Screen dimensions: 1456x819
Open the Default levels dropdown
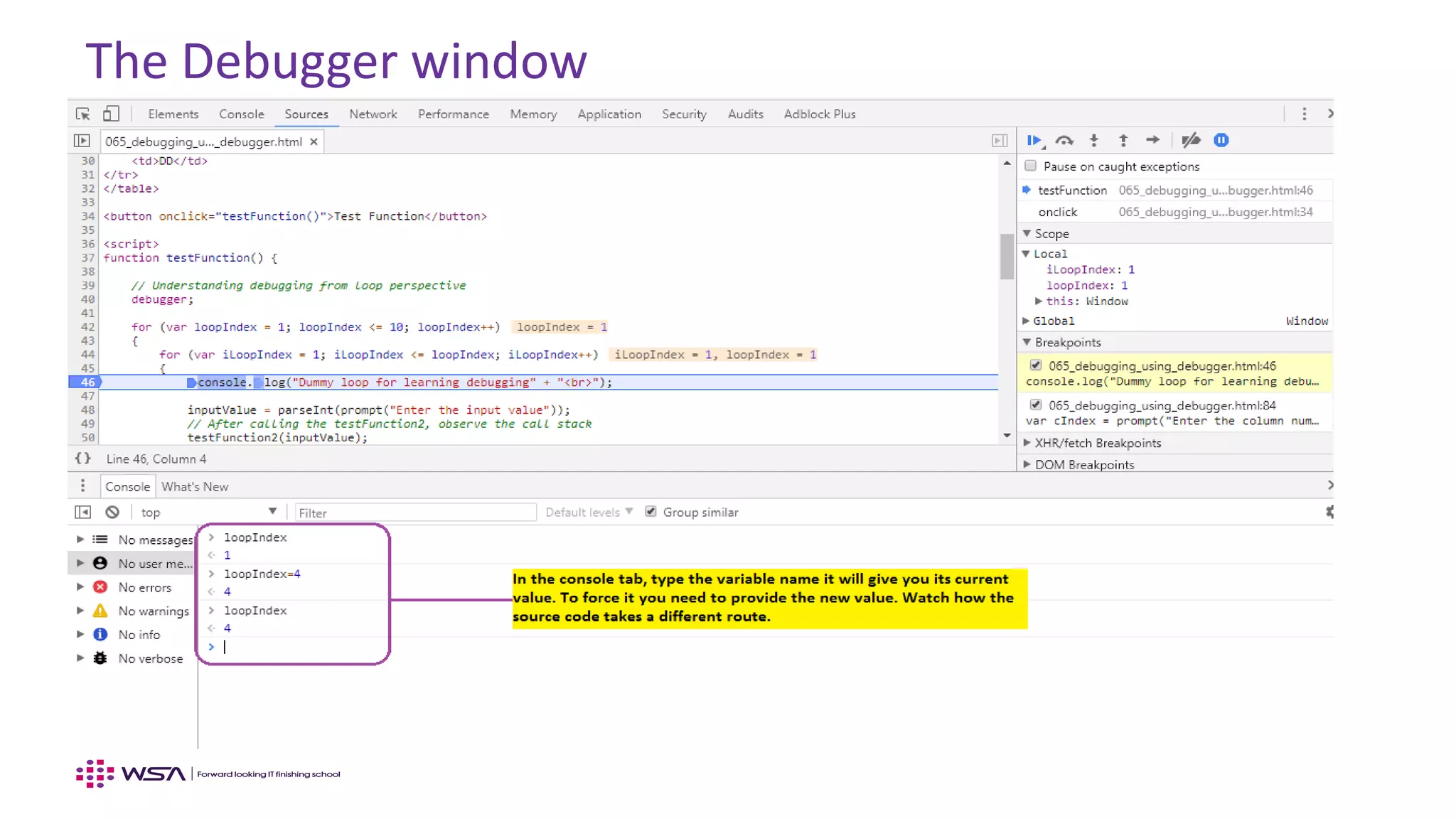589,512
